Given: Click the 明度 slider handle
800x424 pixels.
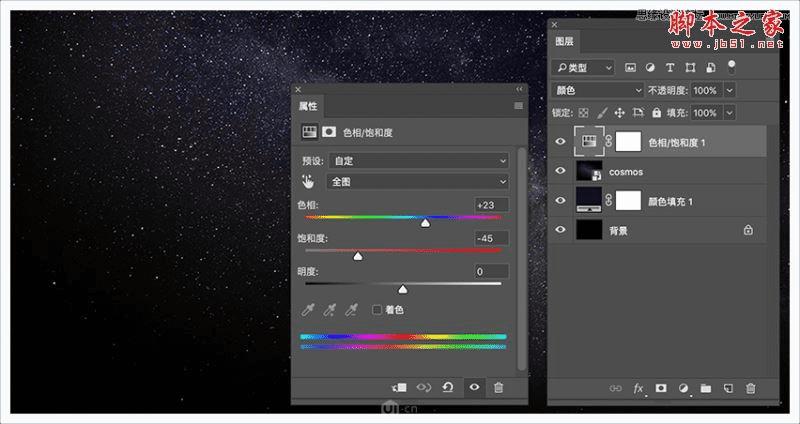Looking at the screenshot, I should [x=403, y=290].
